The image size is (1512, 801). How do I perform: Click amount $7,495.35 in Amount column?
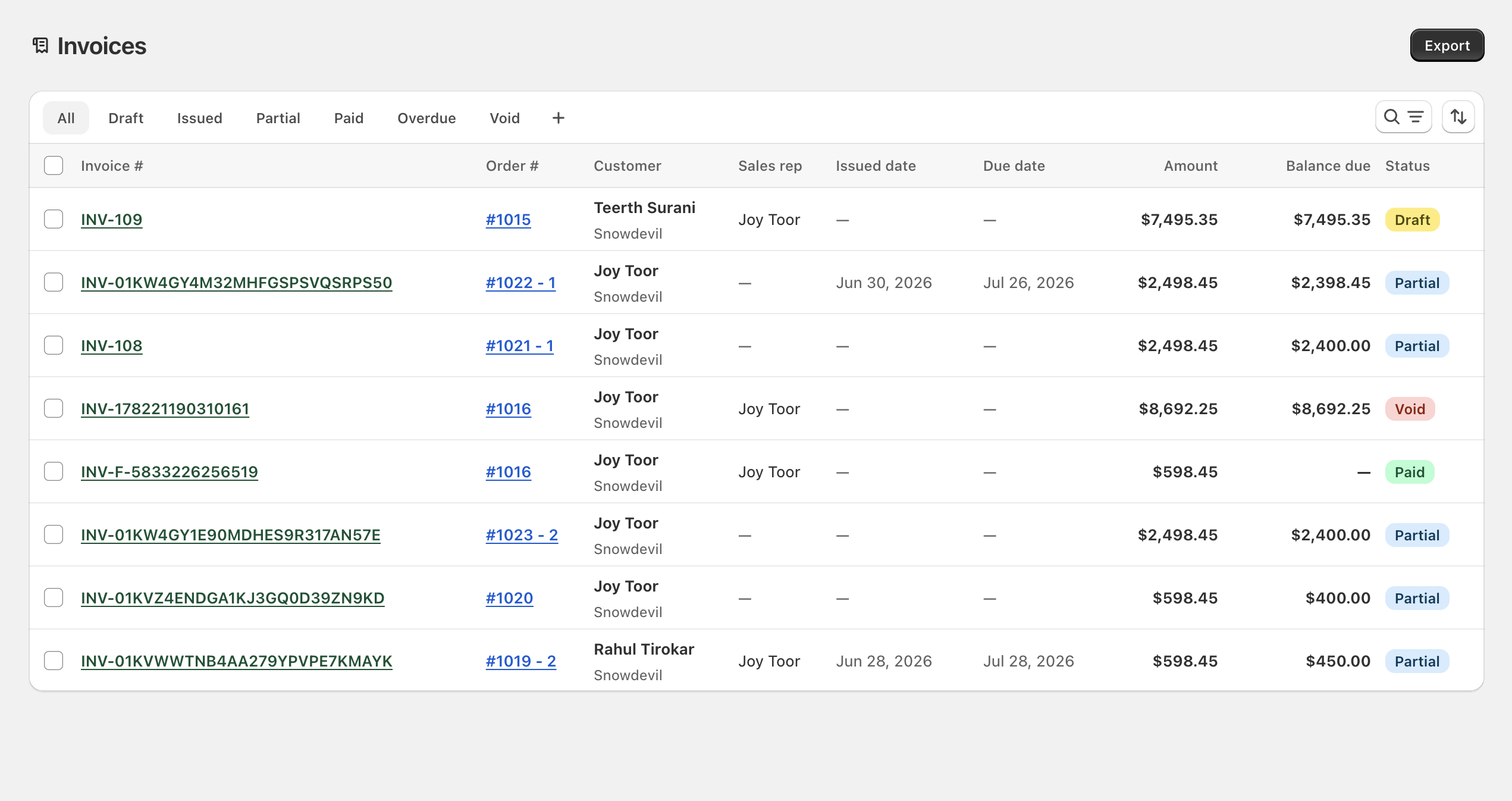click(x=1179, y=220)
